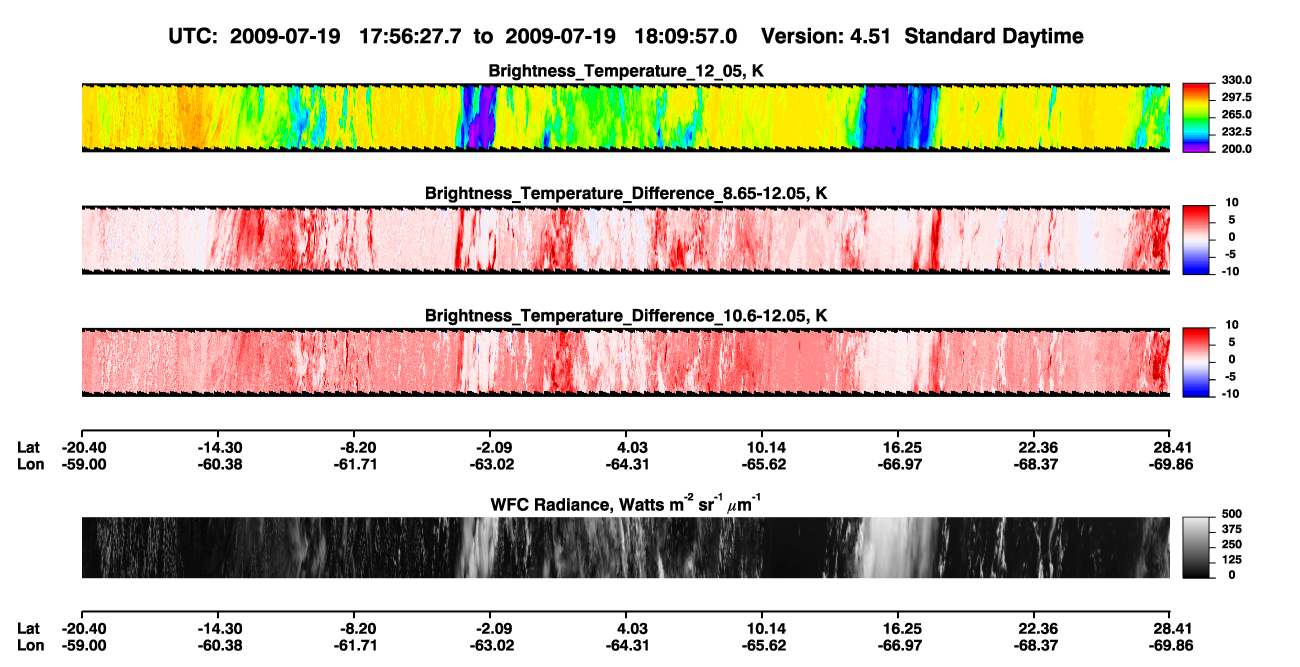Click latitude '10.14' under the WFC panel
The width and height of the screenshot is (1300, 667).
tap(763, 629)
